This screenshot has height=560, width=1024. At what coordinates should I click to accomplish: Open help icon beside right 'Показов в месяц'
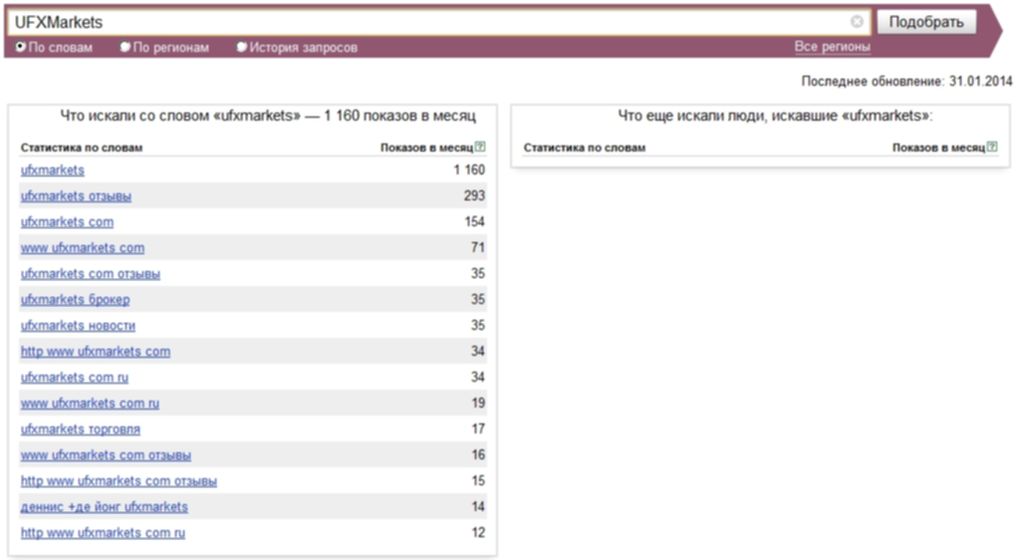[992, 147]
